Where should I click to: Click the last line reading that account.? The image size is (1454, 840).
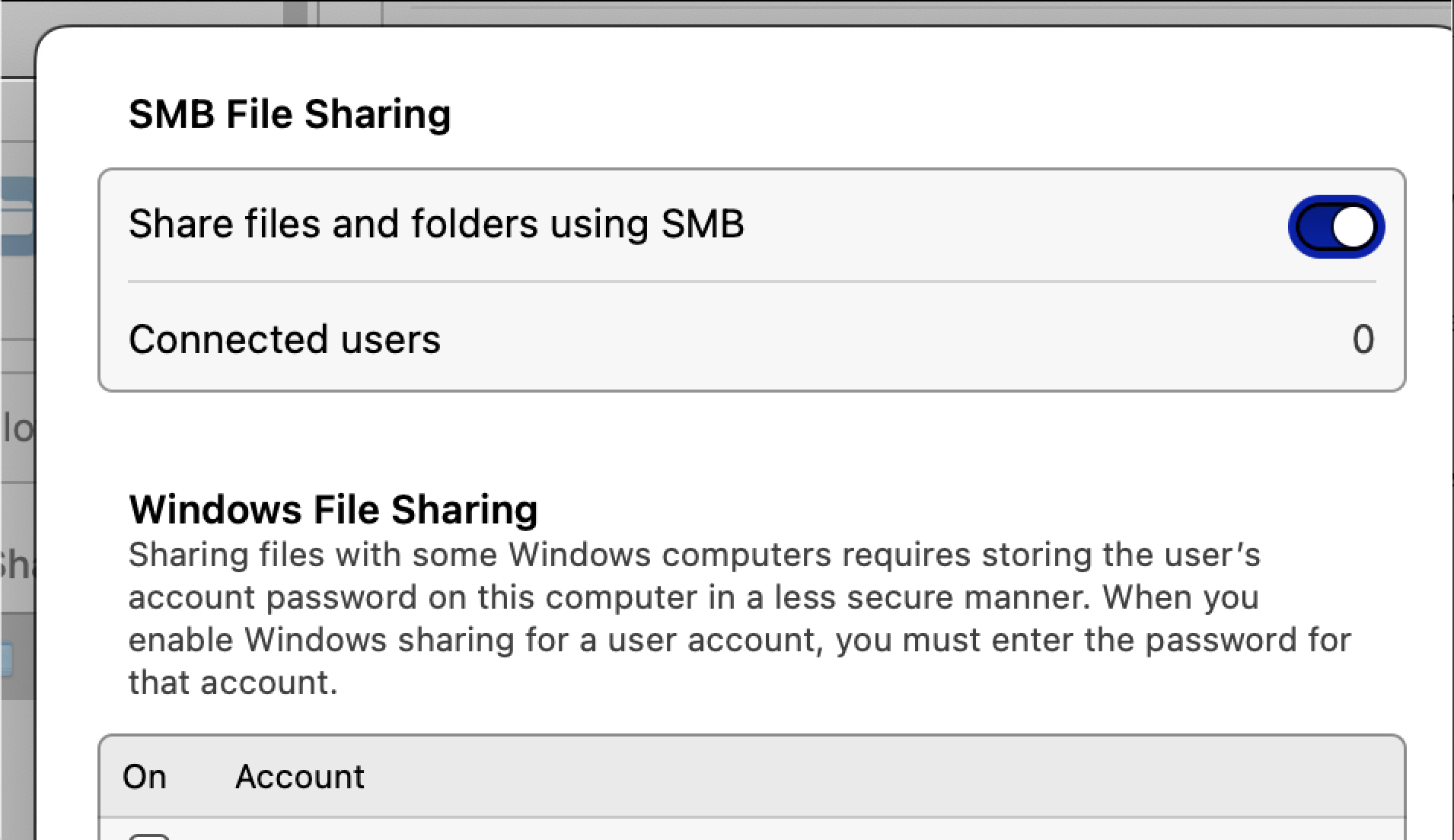pos(232,682)
